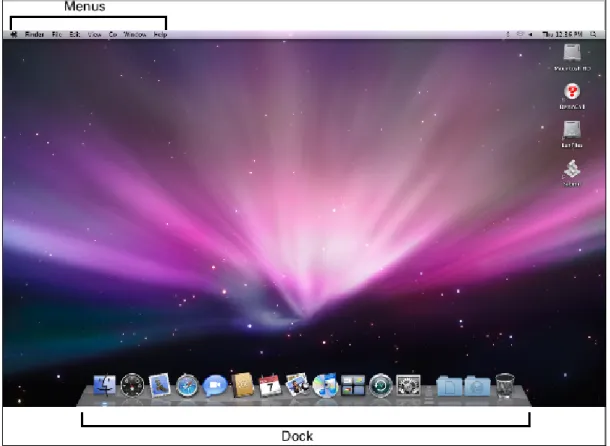Open iPhoto pictures icon in Dock
This screenshot has width=610, height=446.
pos(297,385)
